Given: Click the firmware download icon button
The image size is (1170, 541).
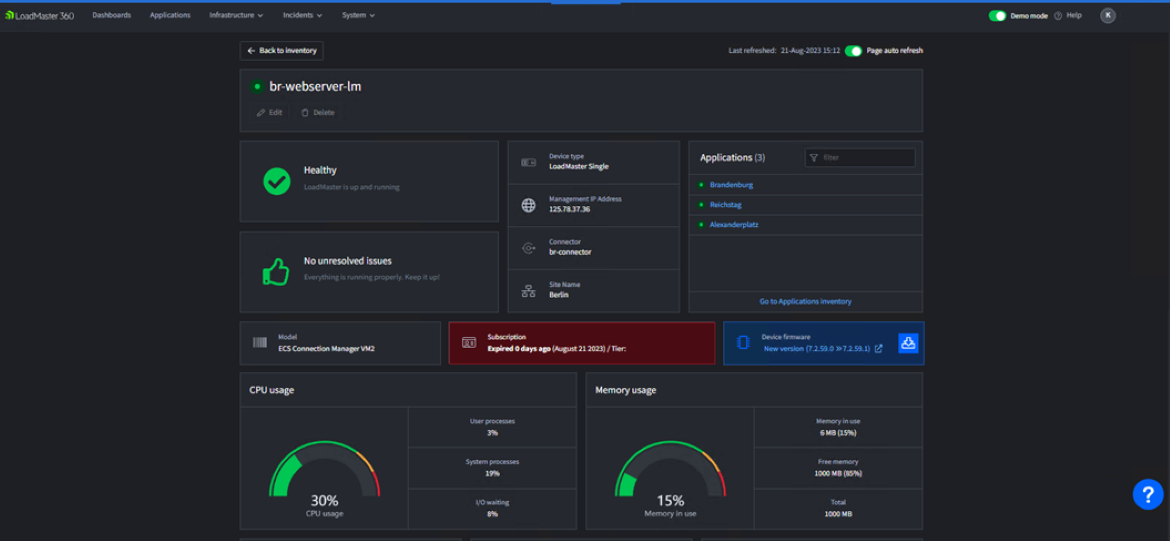Looking at the screenshot, I should point(907,343).
